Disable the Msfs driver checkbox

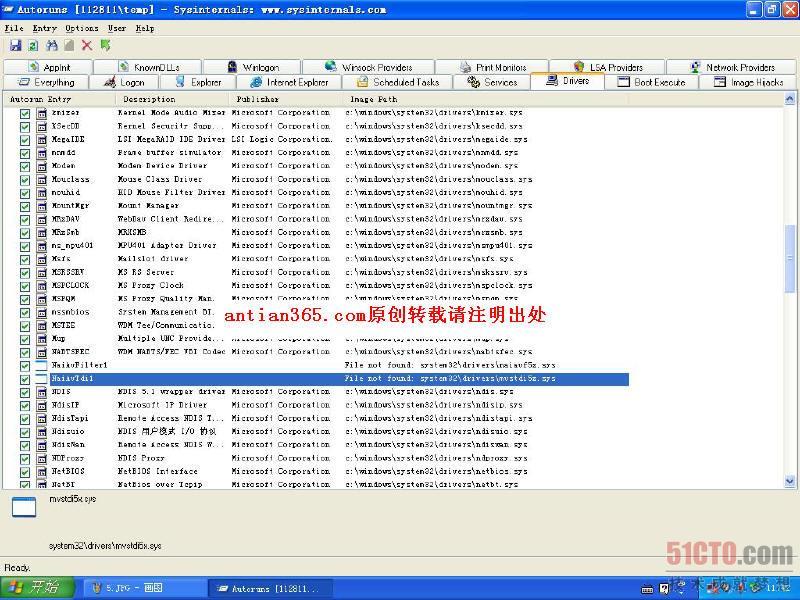click(x=24, y=259)
